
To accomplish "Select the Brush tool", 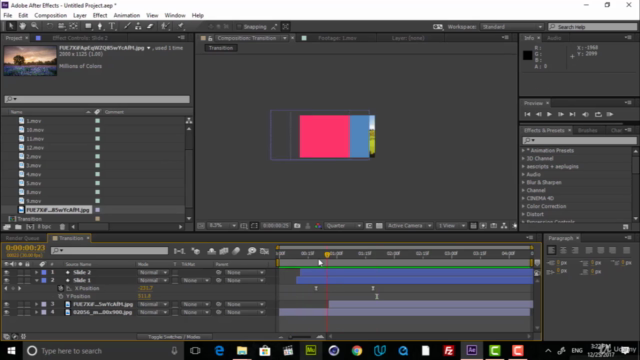I will coord(127,27).
